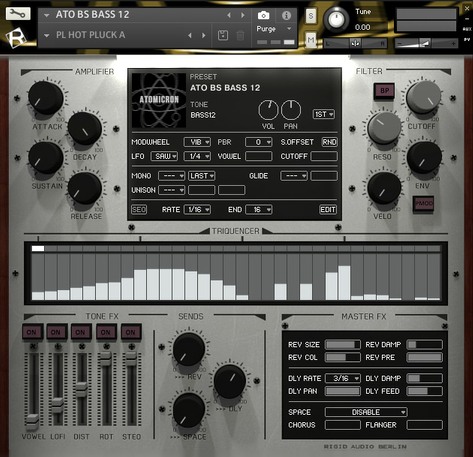Click the Vowel modwheel value field
Image resolution: width=473 pixels, height=457 pixels.
(x=259, y=156)
